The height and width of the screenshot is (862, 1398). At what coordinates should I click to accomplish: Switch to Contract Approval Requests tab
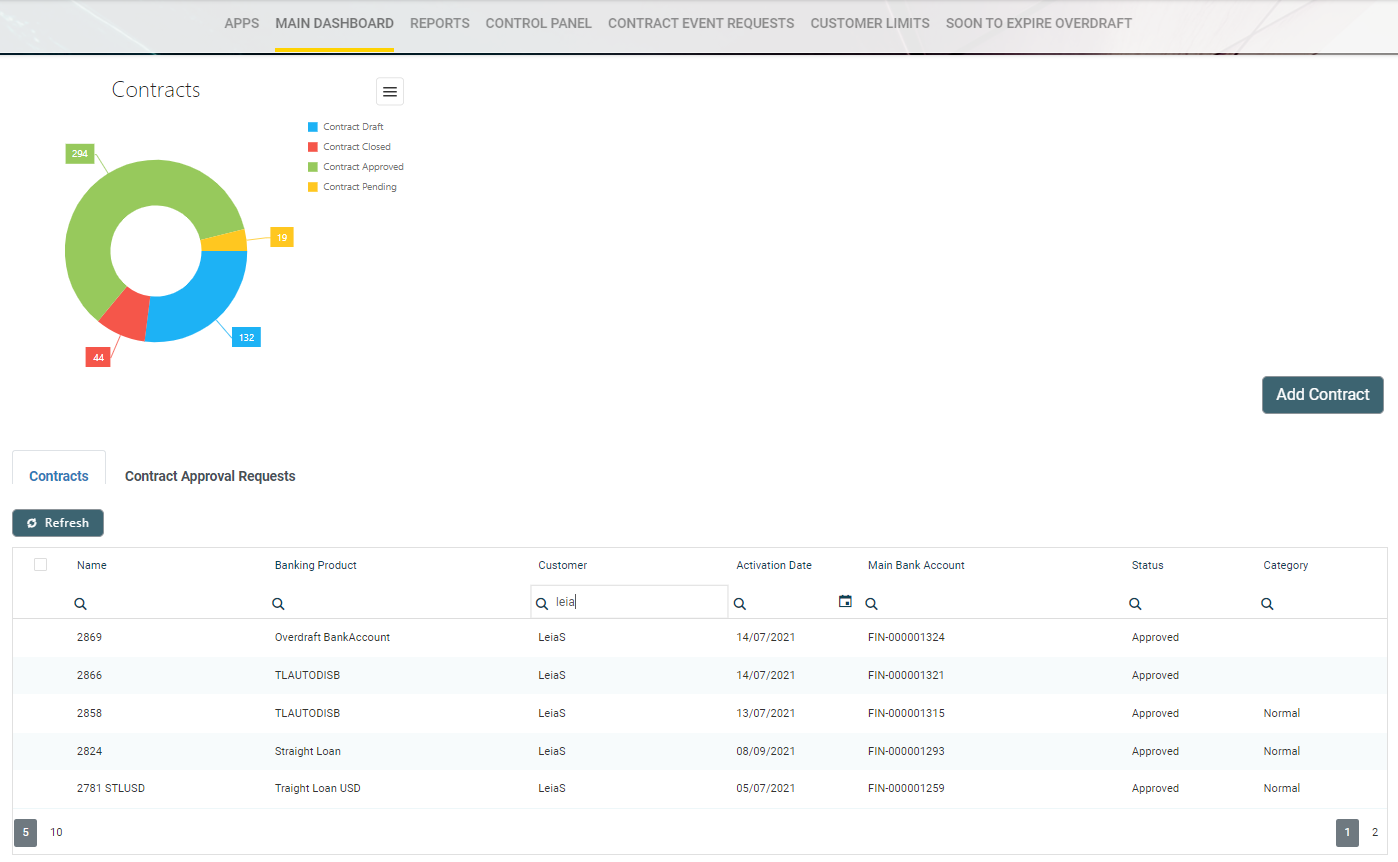210,476
